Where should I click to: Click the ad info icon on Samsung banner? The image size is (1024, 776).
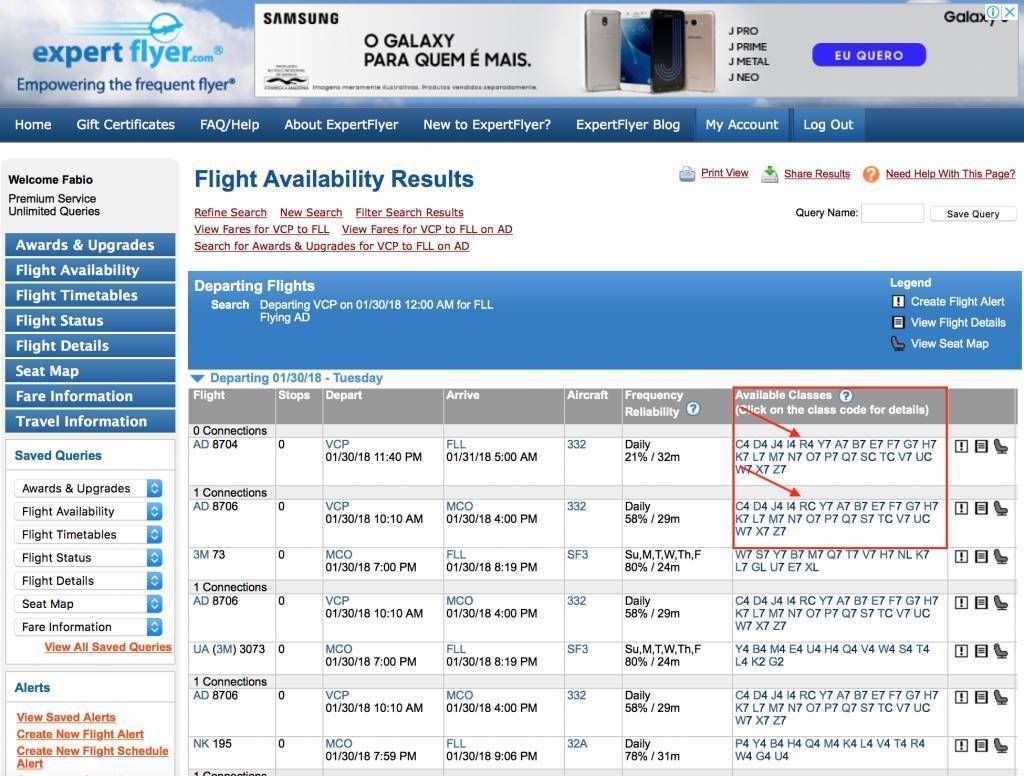(993, 12)
